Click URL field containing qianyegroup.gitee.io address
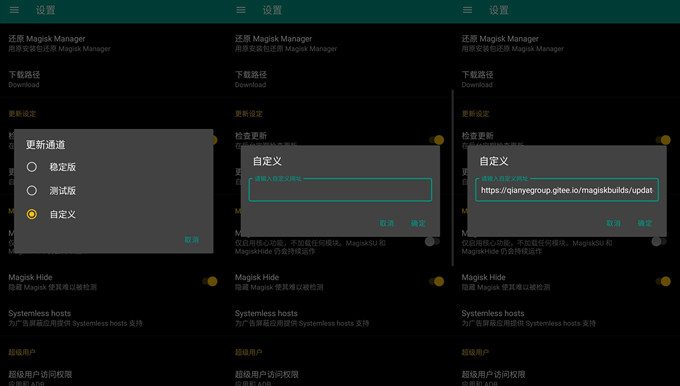 [x=567, y=190]
